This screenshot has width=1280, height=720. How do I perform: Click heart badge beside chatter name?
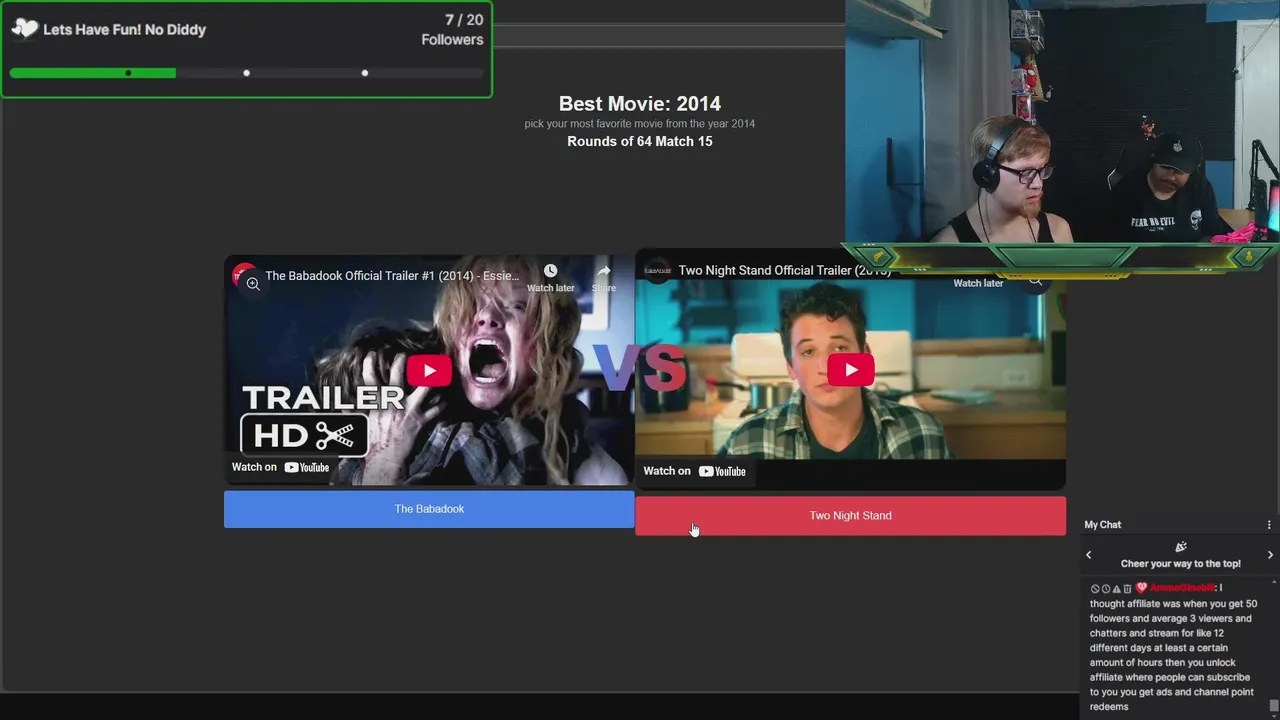(1141, 588)
